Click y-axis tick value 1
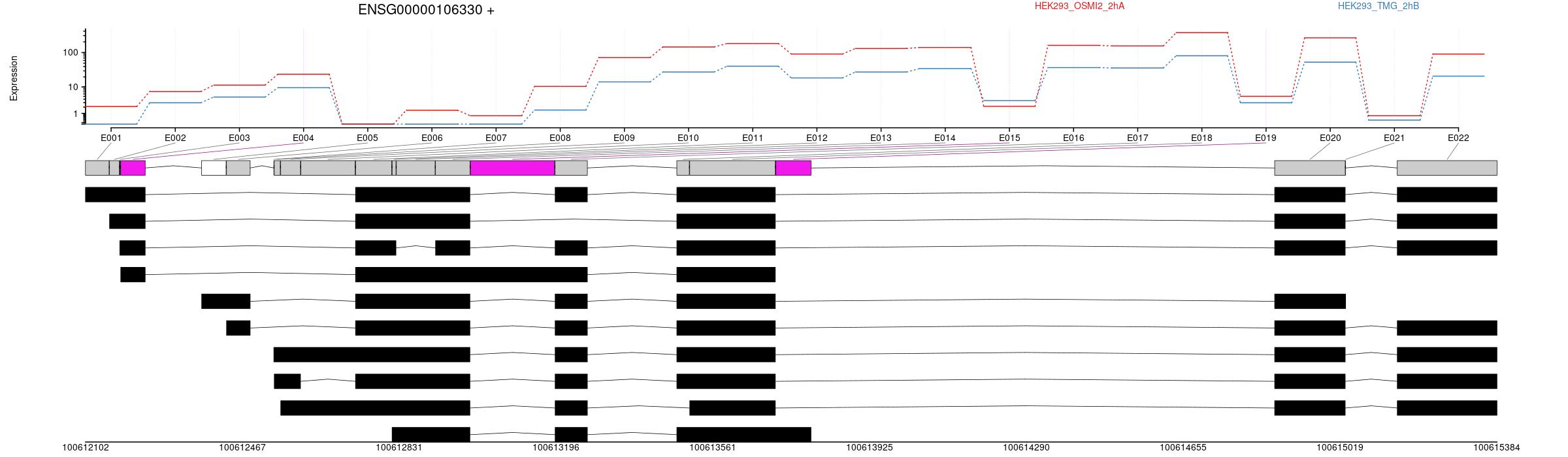1568x457 pixels. [76, 114]
